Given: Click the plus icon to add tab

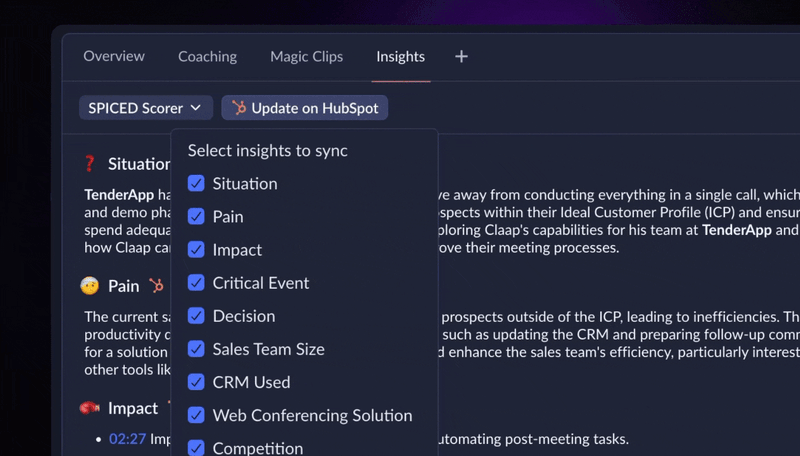Looking at the screenshot, I should [x=461, y=56].
